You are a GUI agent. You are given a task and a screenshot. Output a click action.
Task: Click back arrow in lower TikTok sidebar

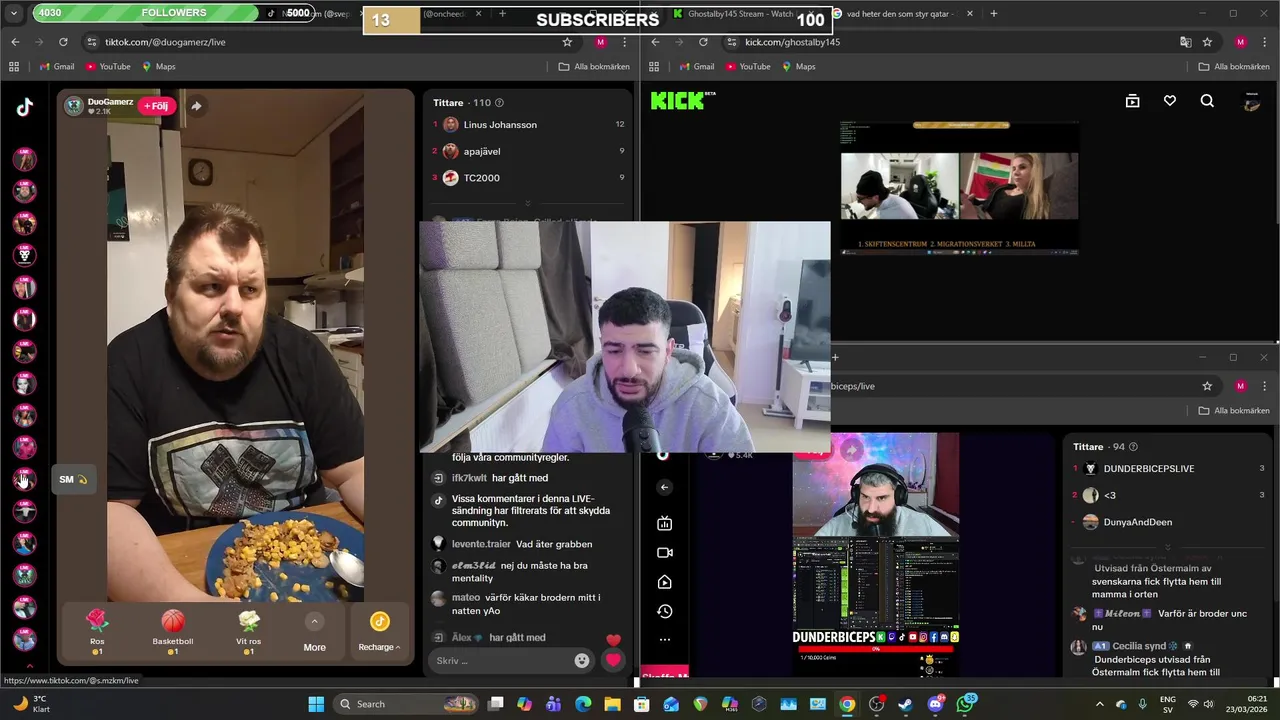664,487
